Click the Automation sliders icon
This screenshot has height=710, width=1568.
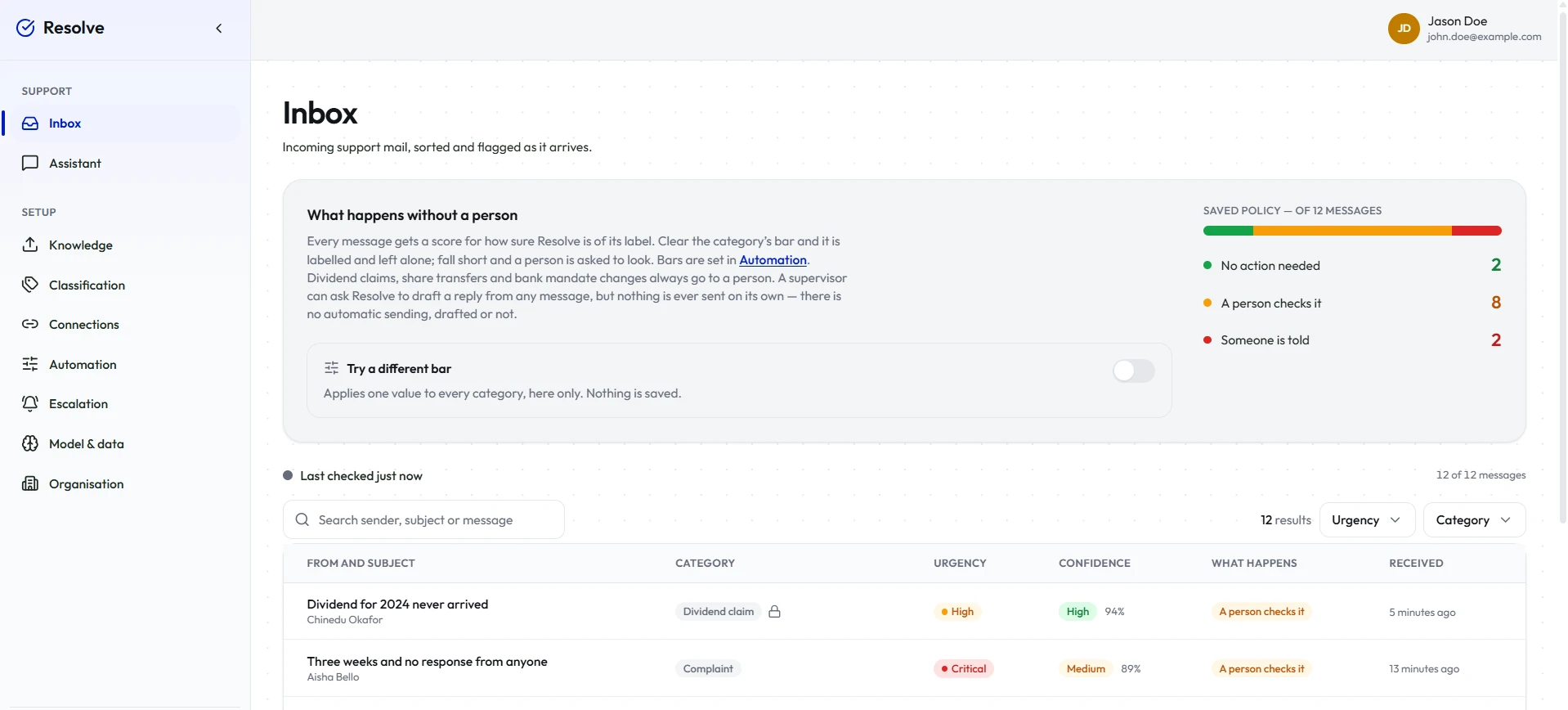pyautogui.click(x=30, y=364)
